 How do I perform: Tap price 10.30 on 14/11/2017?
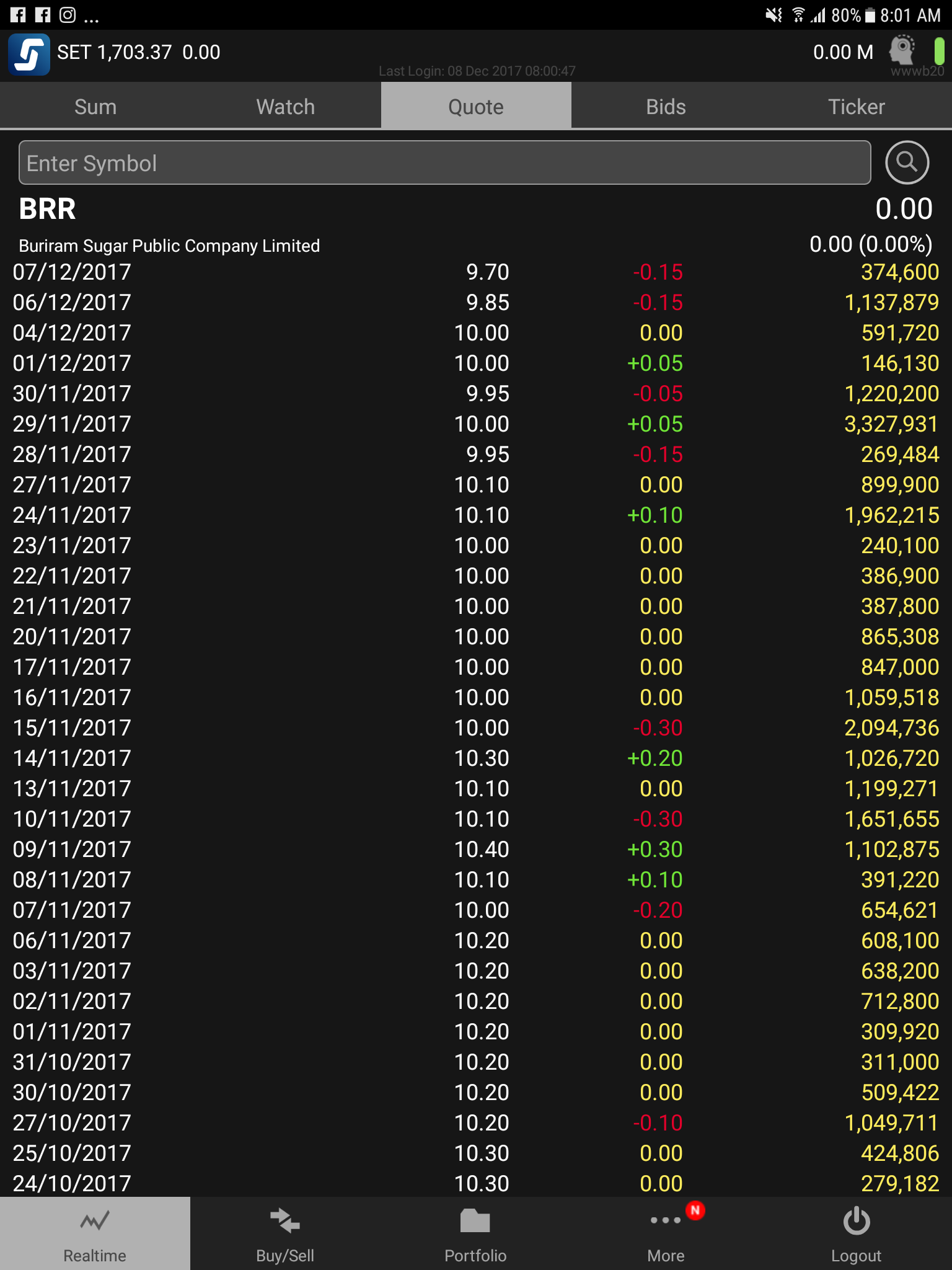[482, 758]
